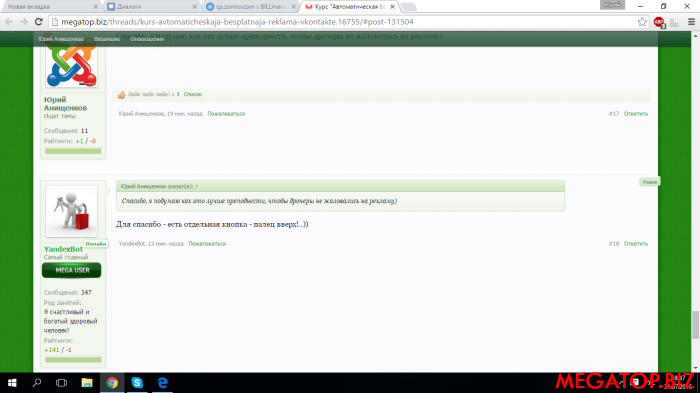
Task: Close the Новая вкладка tab
Action: [x=96, y=7]
